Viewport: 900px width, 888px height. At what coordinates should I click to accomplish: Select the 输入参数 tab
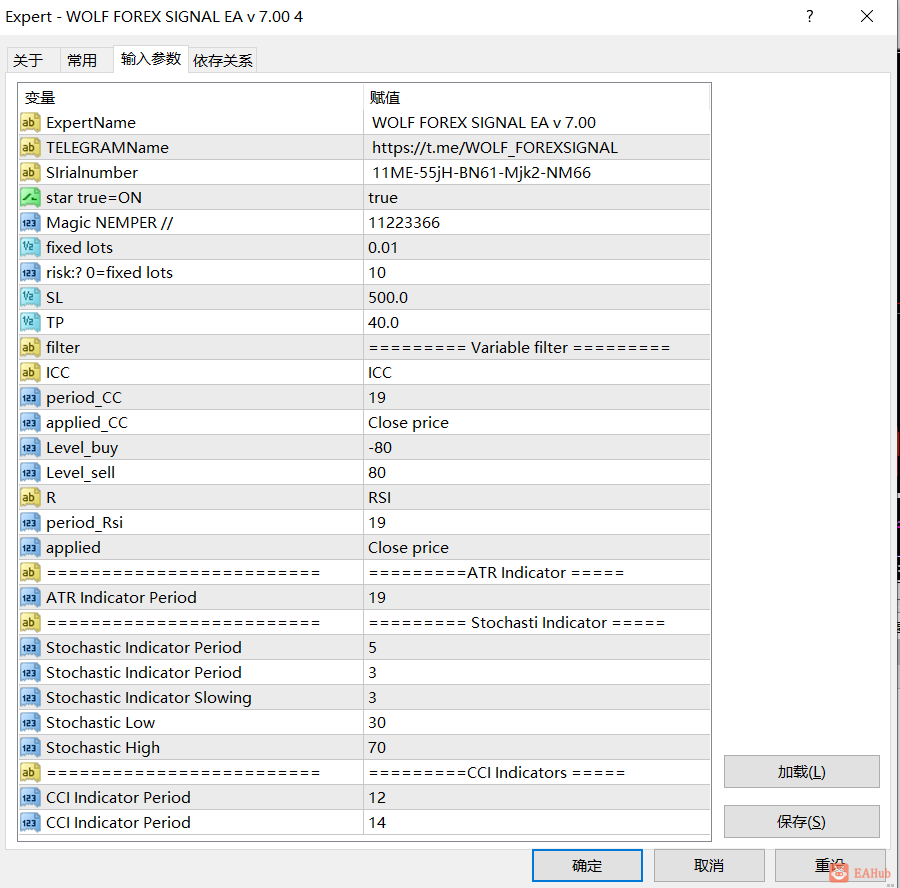pos(151,59)
